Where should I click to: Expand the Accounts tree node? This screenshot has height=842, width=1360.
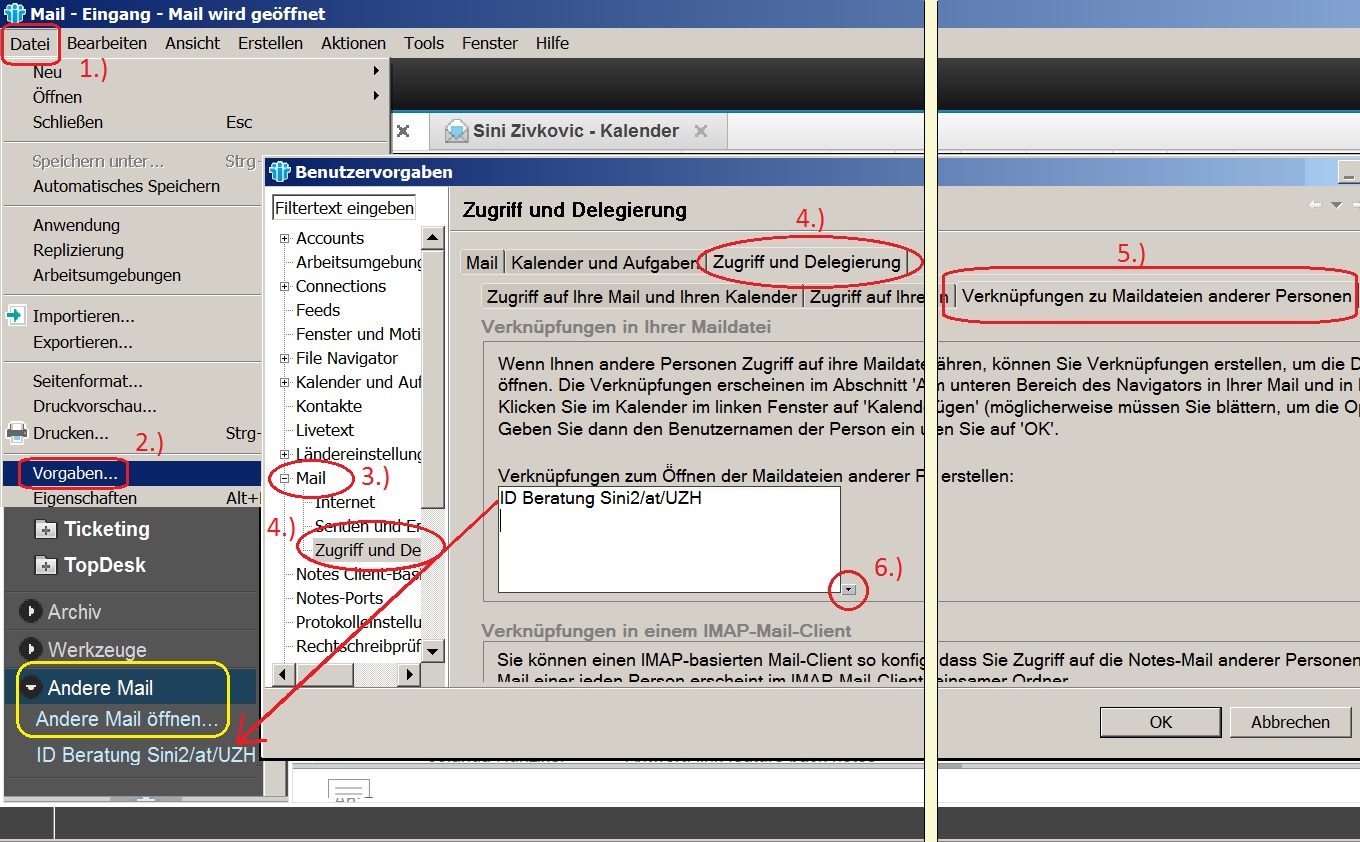285,239
